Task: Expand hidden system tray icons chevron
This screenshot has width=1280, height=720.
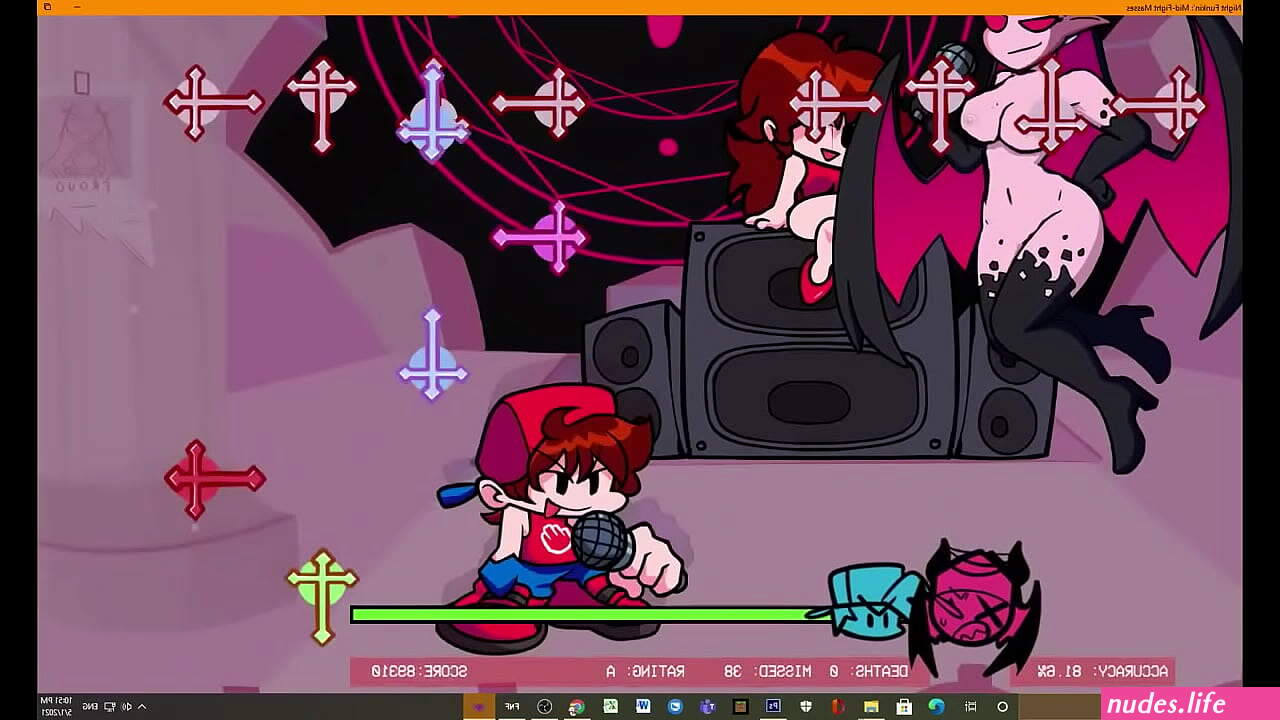Action: pyautogui.click(x=142, y=707)
